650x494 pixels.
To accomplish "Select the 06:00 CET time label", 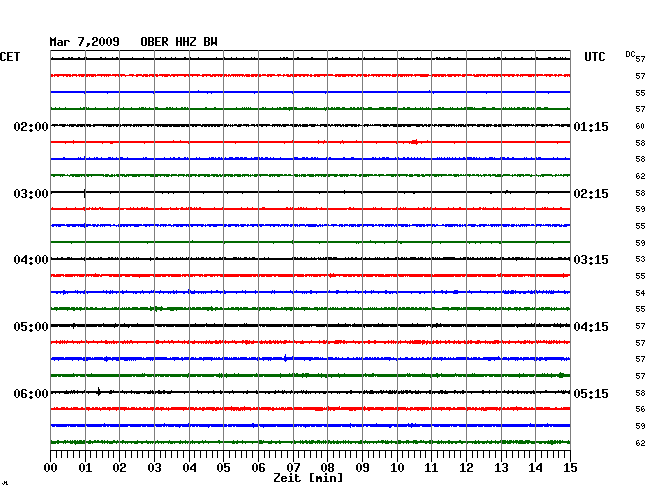I will 31,393.
